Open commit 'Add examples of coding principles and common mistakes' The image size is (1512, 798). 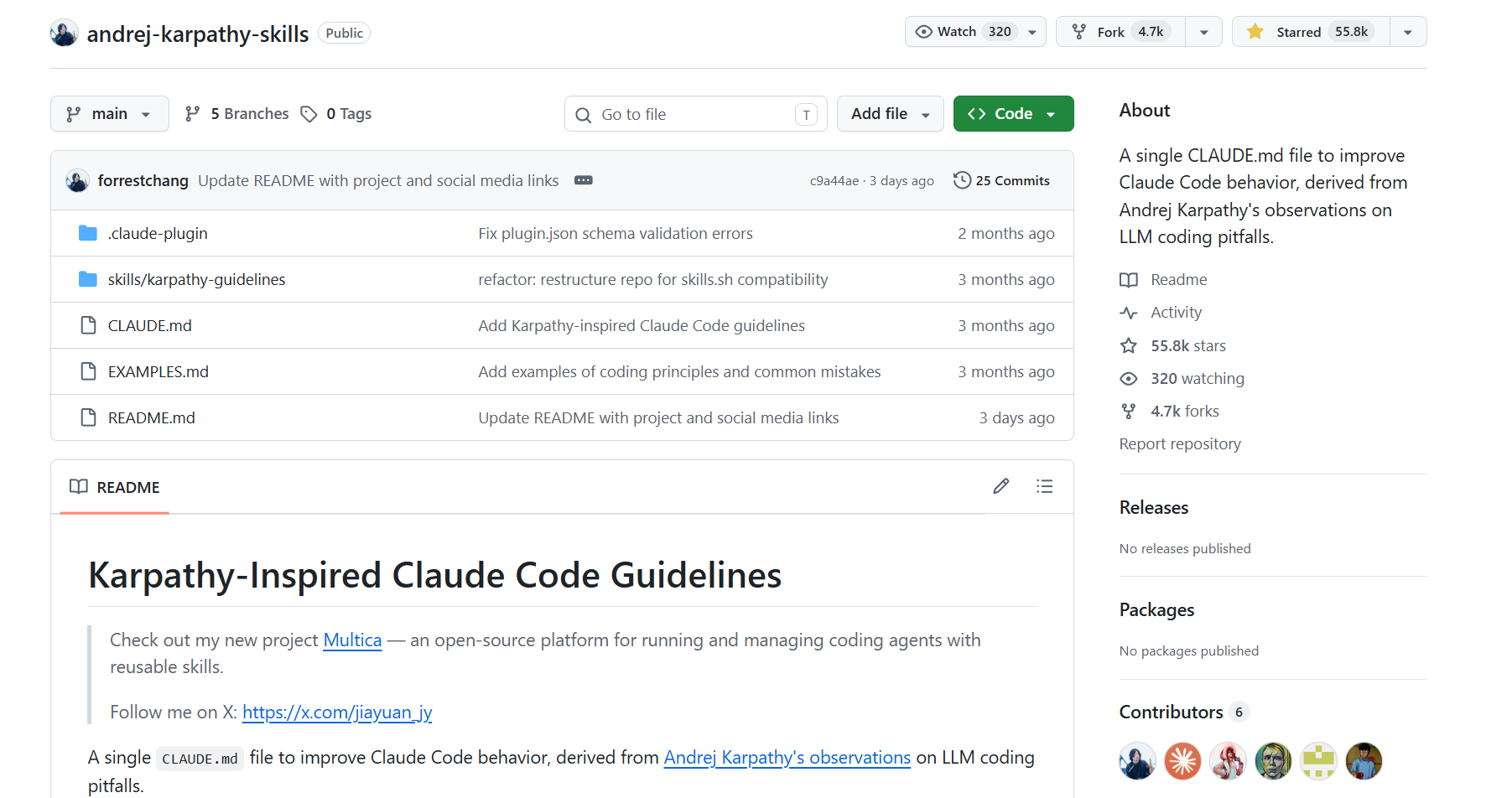click(679, 371)
